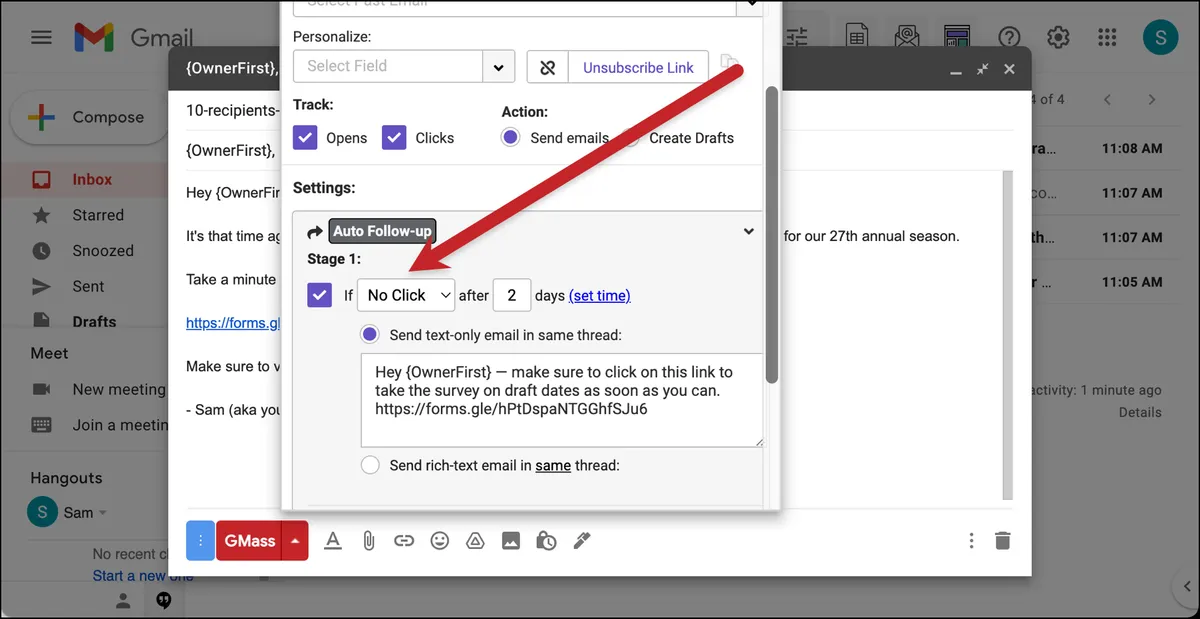Collapse the Auto Follow-up section chevron
This screenshot has height=619, width=1200.
coord(748,232)
